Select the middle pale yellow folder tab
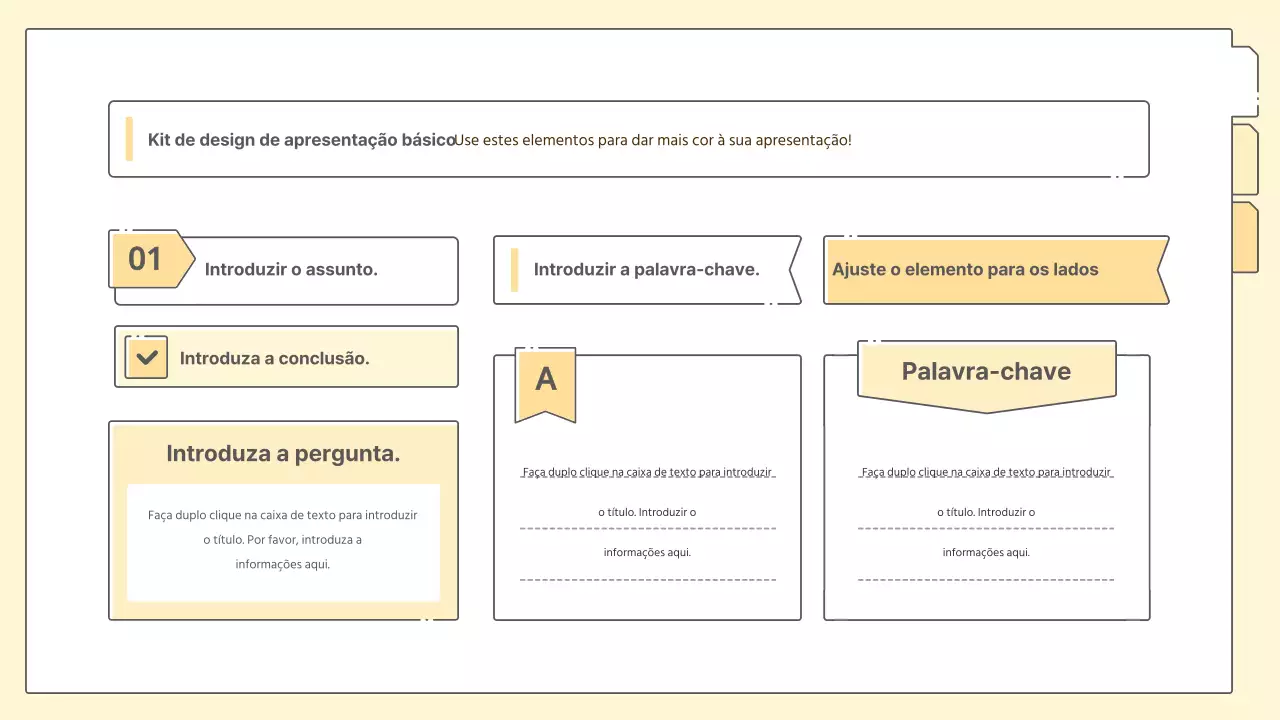Viewport: 1280px width, 720px height. (x=1244, y=160)
